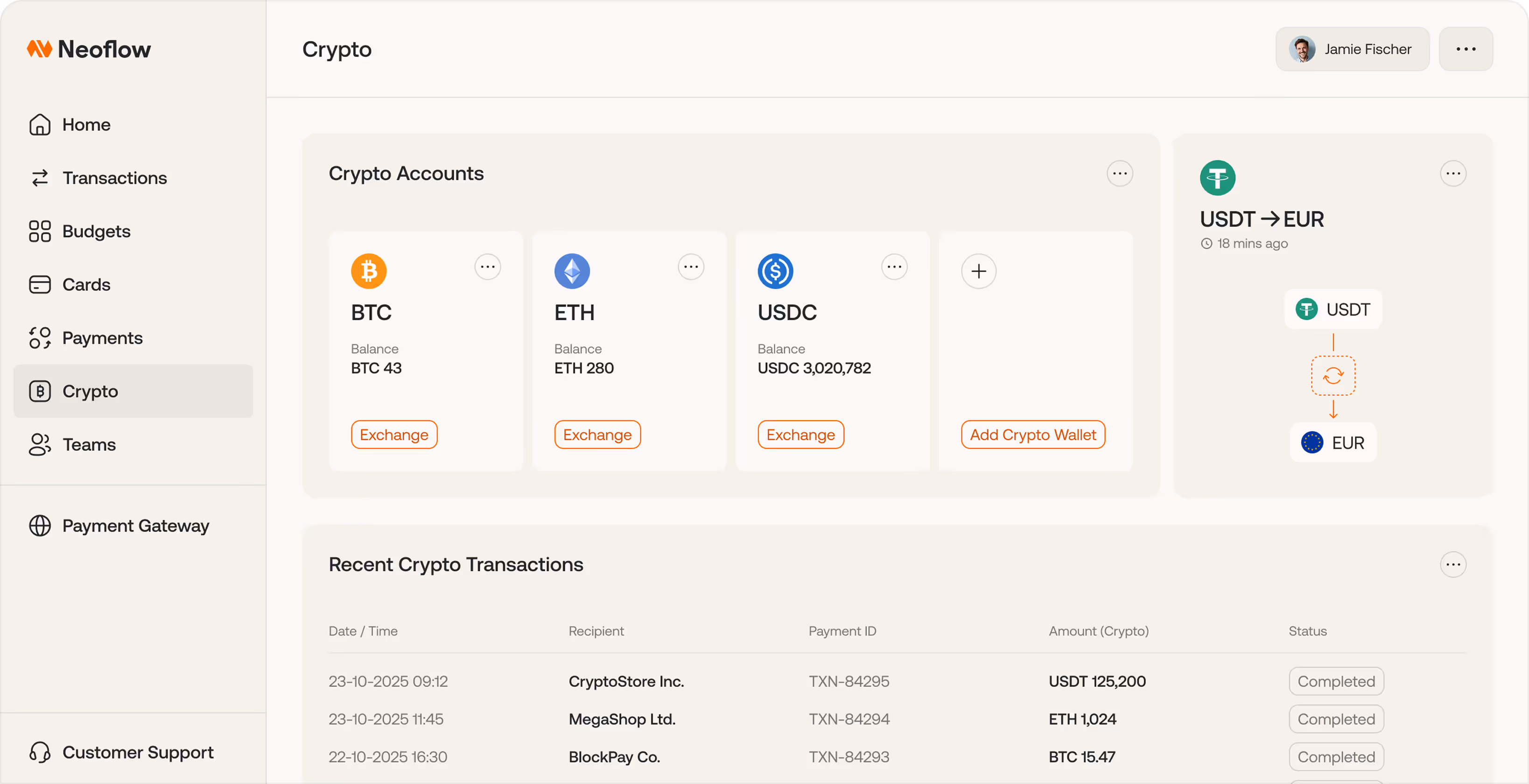Click the Bitcoin BTC account icon

369,271
